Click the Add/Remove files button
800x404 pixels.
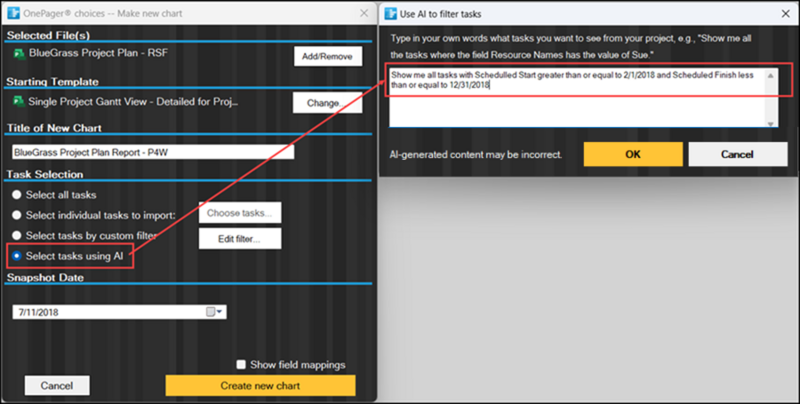[328, 56]
